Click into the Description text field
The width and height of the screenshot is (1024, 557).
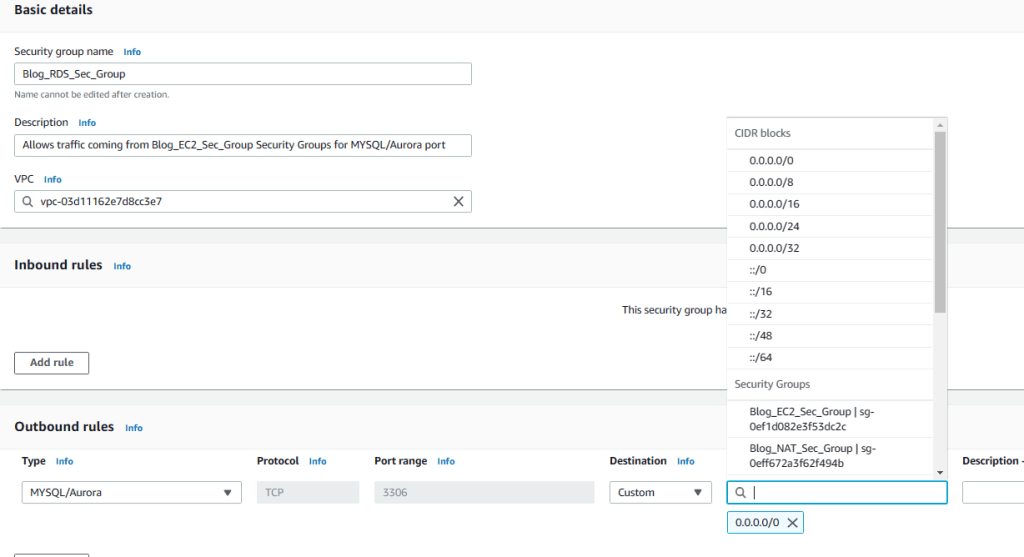coord(242,145)
